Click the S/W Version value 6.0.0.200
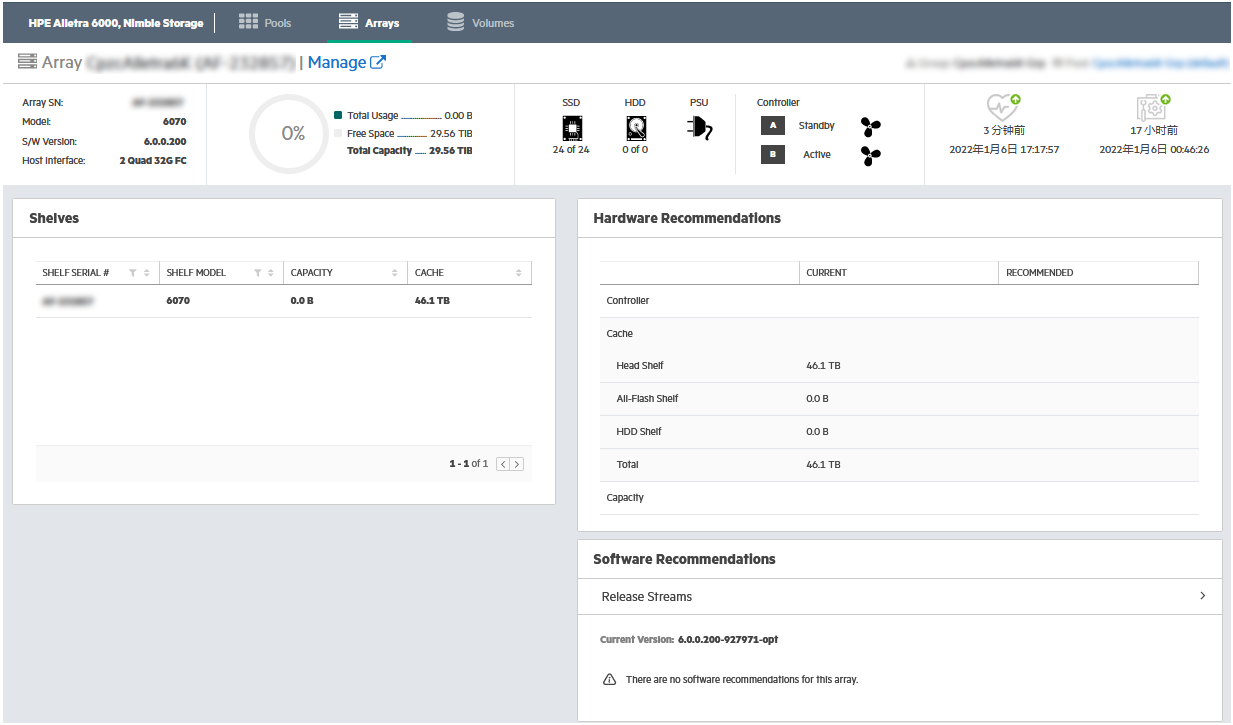 point(165,142)
